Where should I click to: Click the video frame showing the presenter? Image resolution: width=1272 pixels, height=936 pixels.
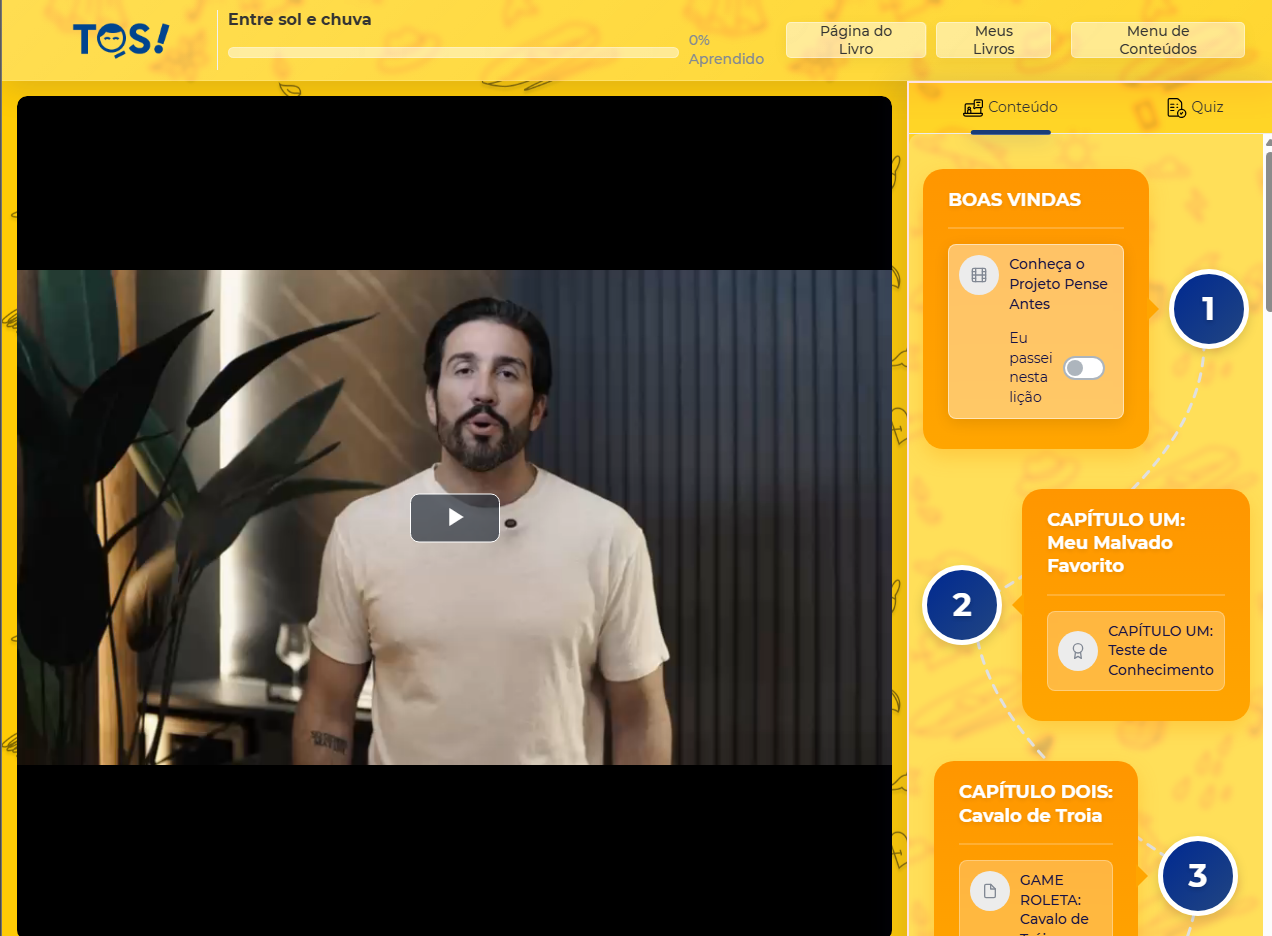tap(454, 517)
